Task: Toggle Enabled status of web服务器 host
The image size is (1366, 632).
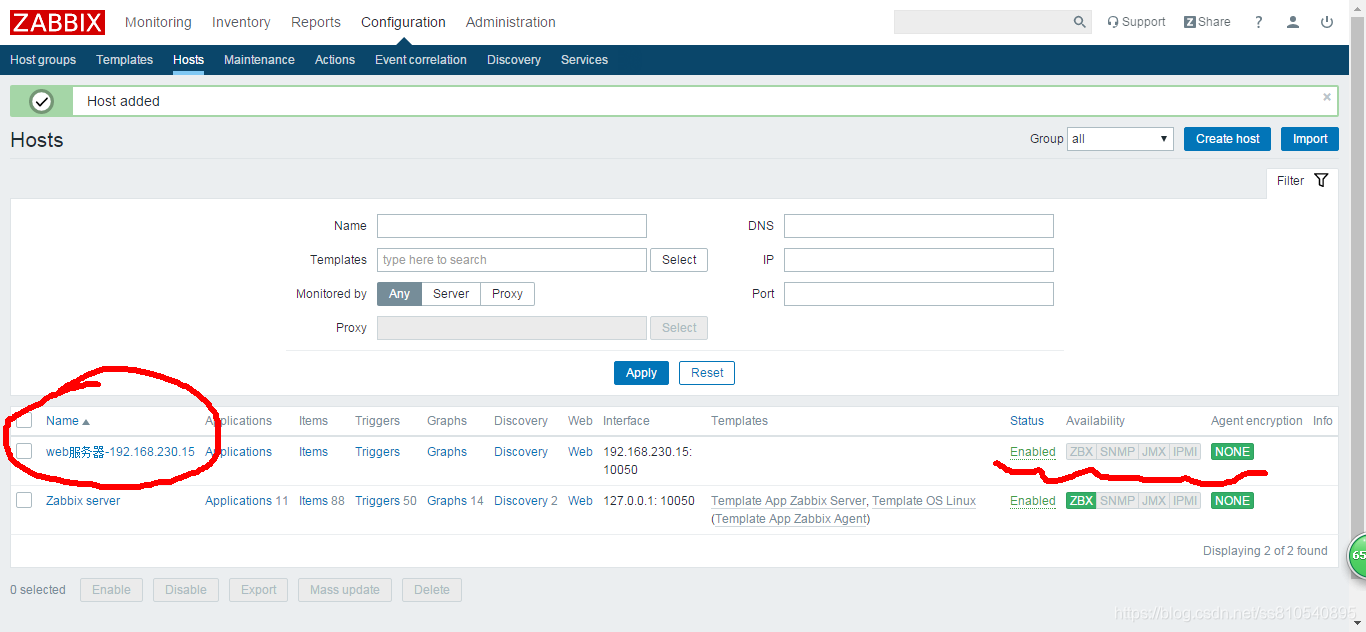Action: [x=1033, y=452]
